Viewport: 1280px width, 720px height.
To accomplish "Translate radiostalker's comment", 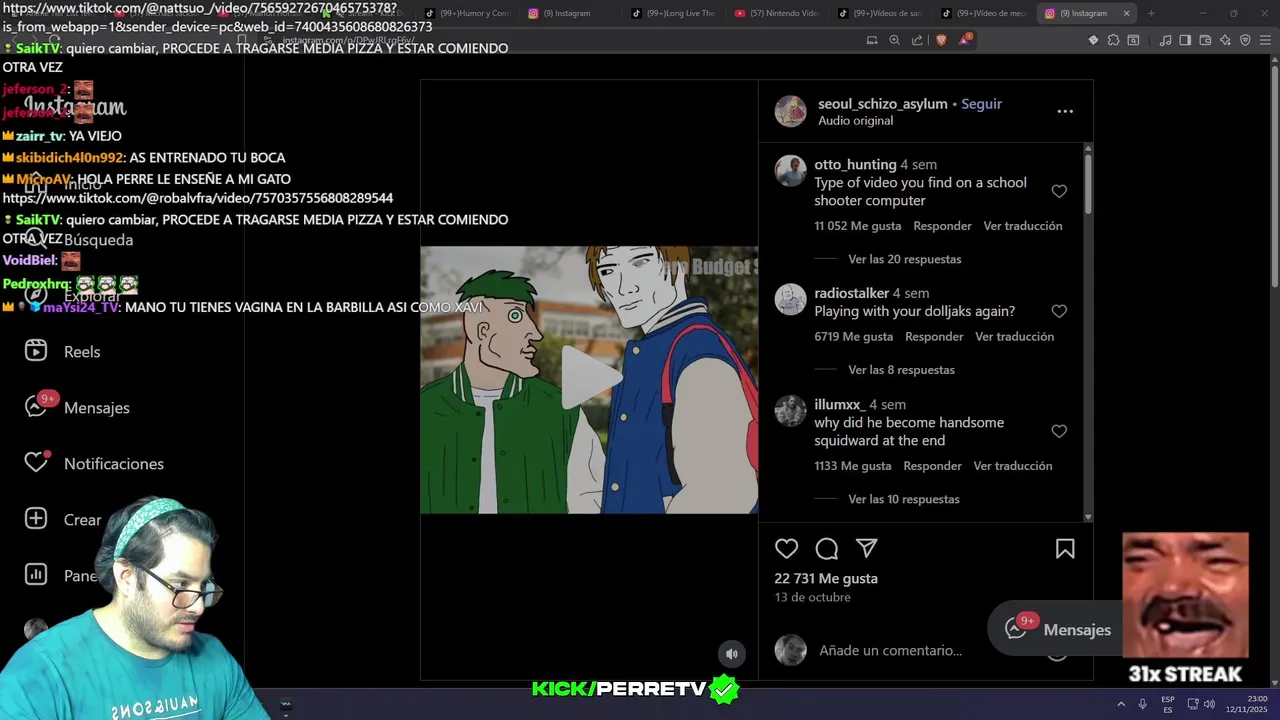I will (x=1014, y=337).
